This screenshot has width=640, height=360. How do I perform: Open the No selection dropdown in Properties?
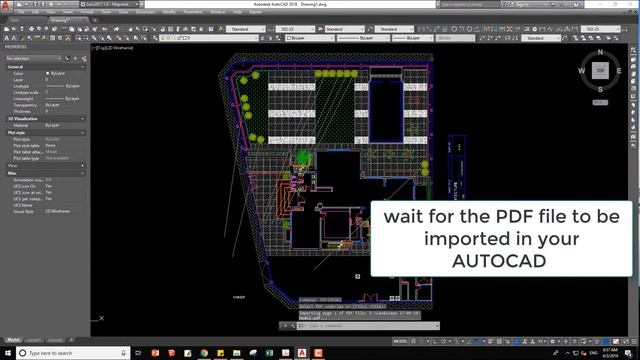(x=33, y=59)
